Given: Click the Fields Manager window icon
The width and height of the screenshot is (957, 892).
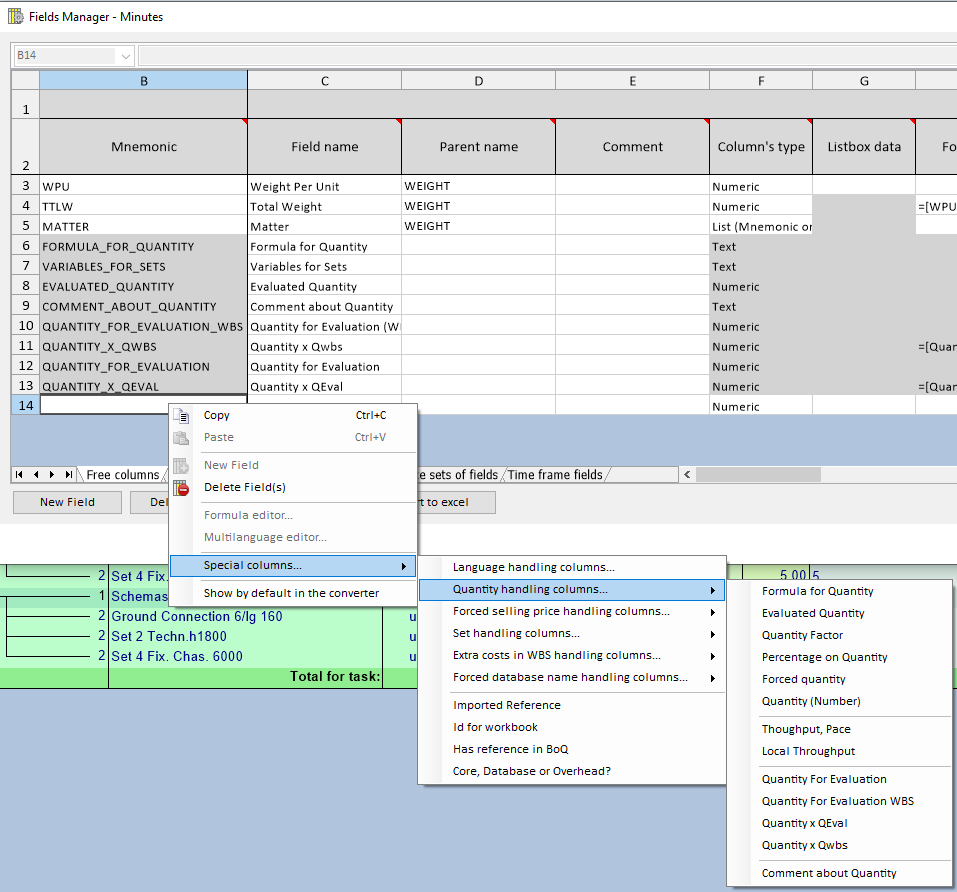Looking at the screenshot, I should pos(16,16).
